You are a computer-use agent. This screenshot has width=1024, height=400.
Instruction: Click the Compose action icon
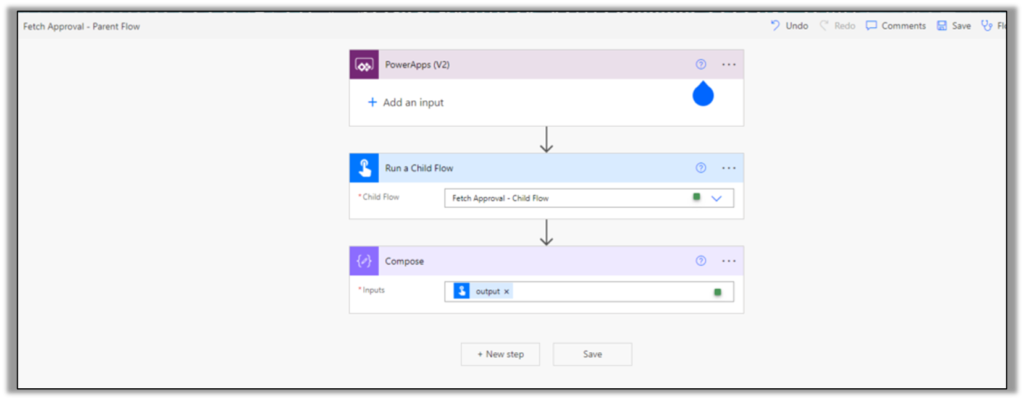(x=364, y=261)
